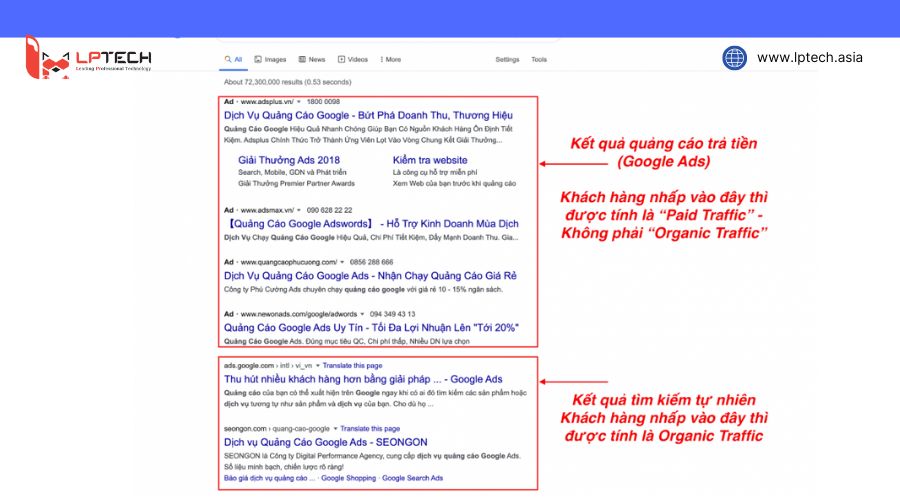The width and height of the screenshot is (900, 500).
Task: Open the Kiểm tra website sitelink
Action: 430,160
